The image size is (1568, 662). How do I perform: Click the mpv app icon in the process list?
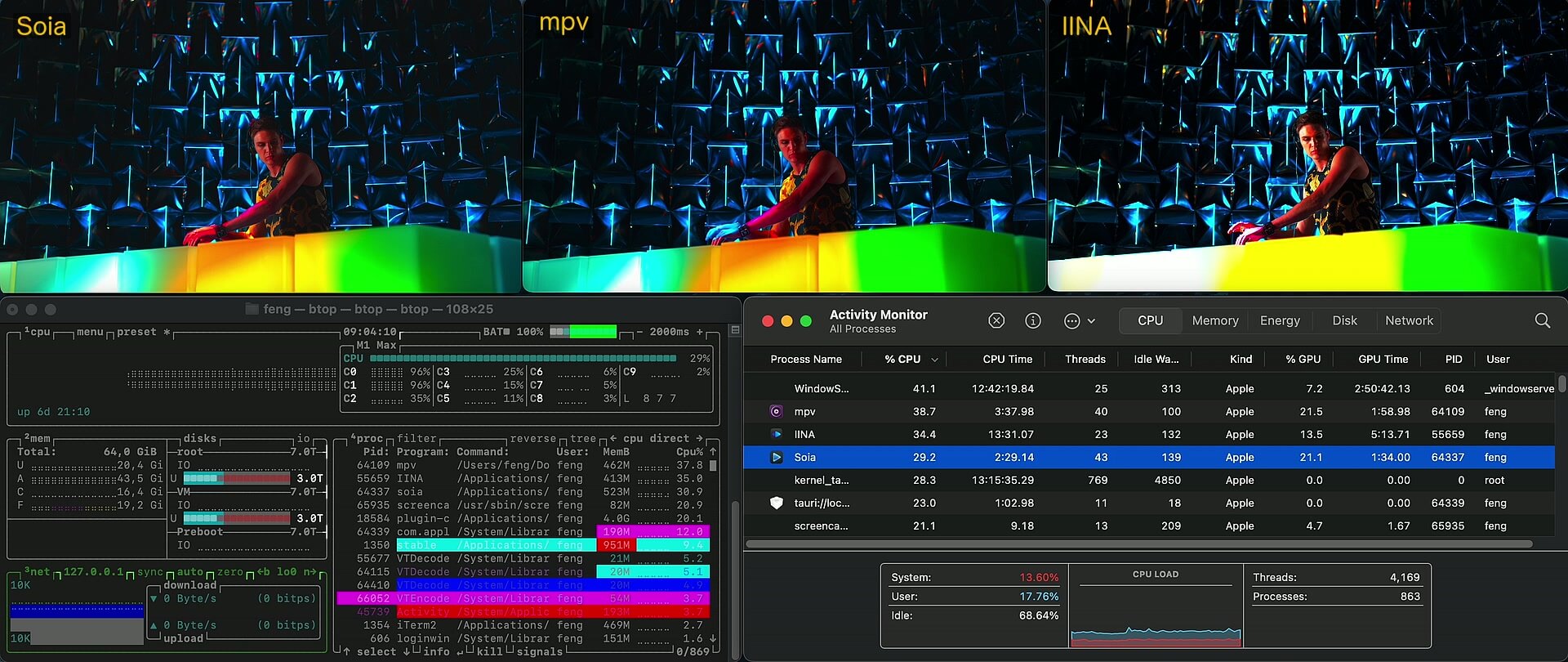[x=777, y=412]
